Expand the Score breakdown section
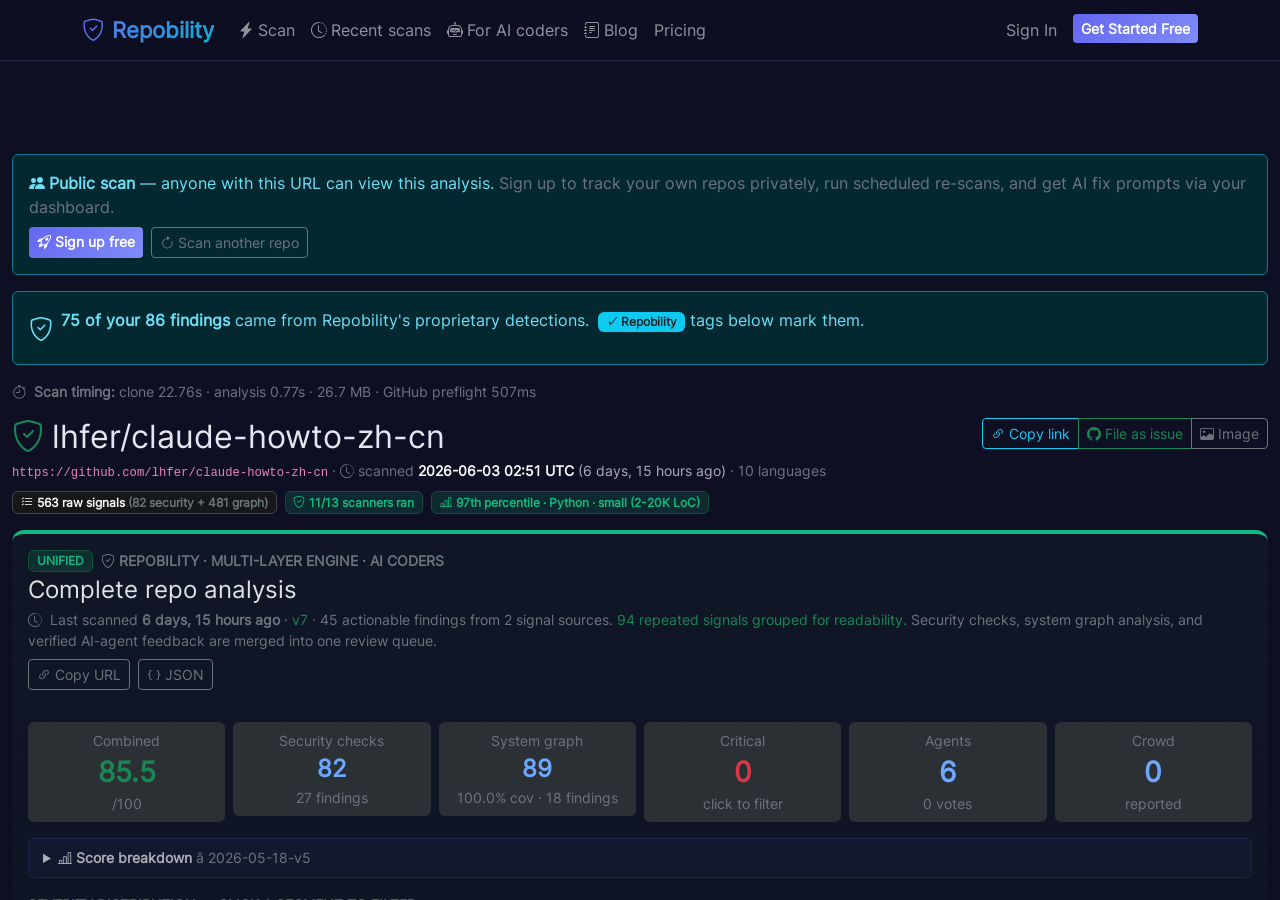1280x900 pixels. pos(640,858)
